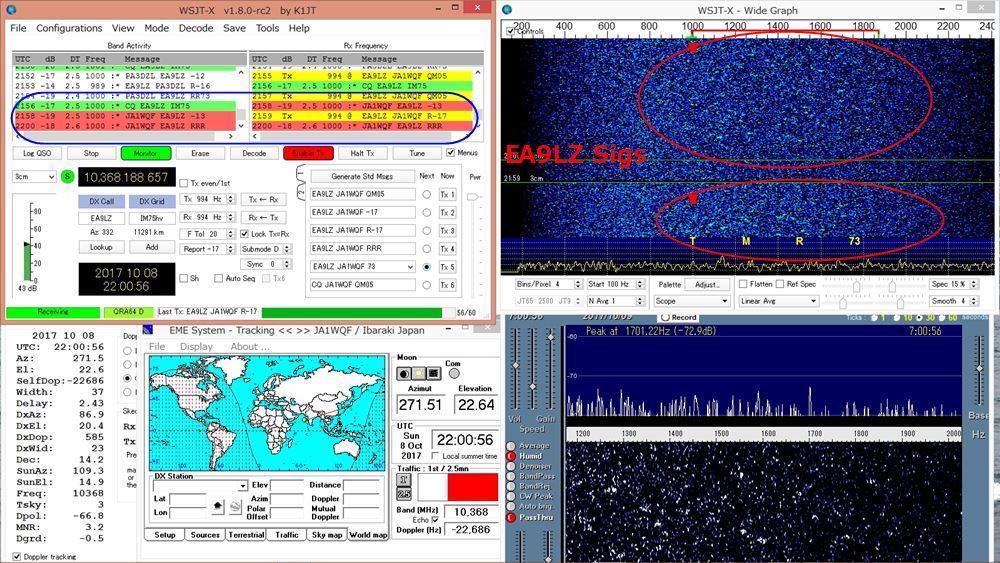The width and height of the screenshot is (1000, 563).
Task: Toggle the Humid filter in the spectrum analyzer
Action: tap(511, 456)
